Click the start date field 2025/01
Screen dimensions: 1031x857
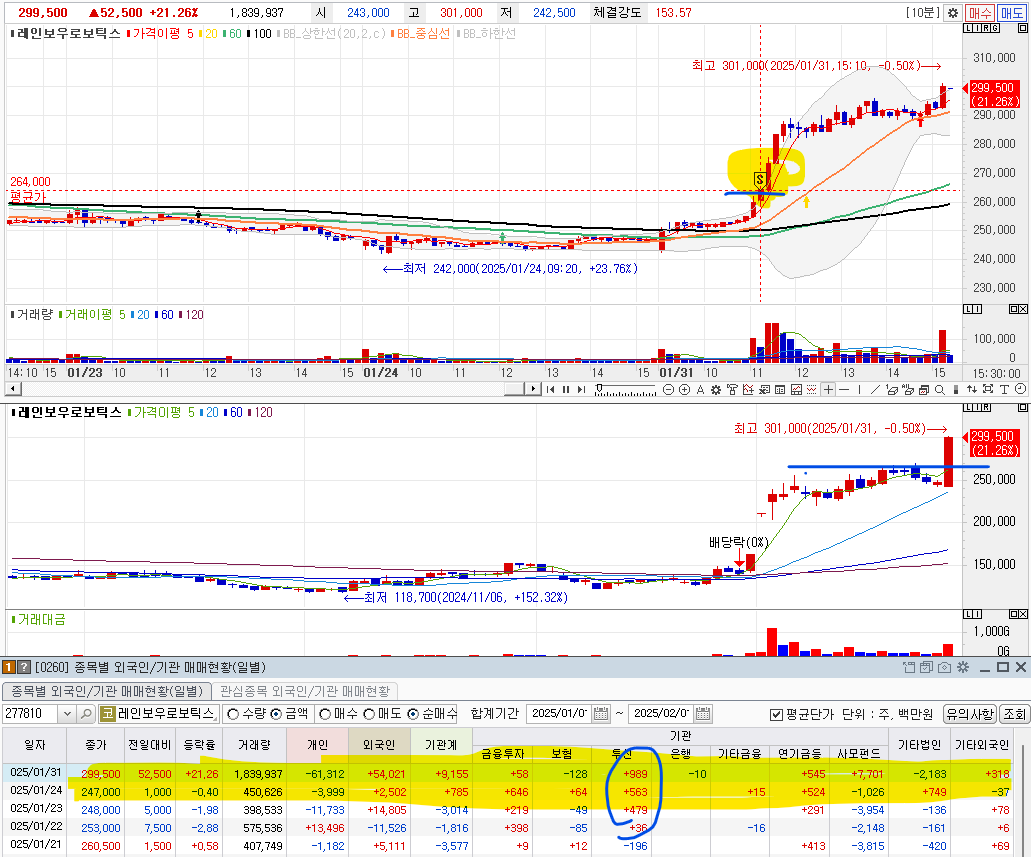(560, 714)
